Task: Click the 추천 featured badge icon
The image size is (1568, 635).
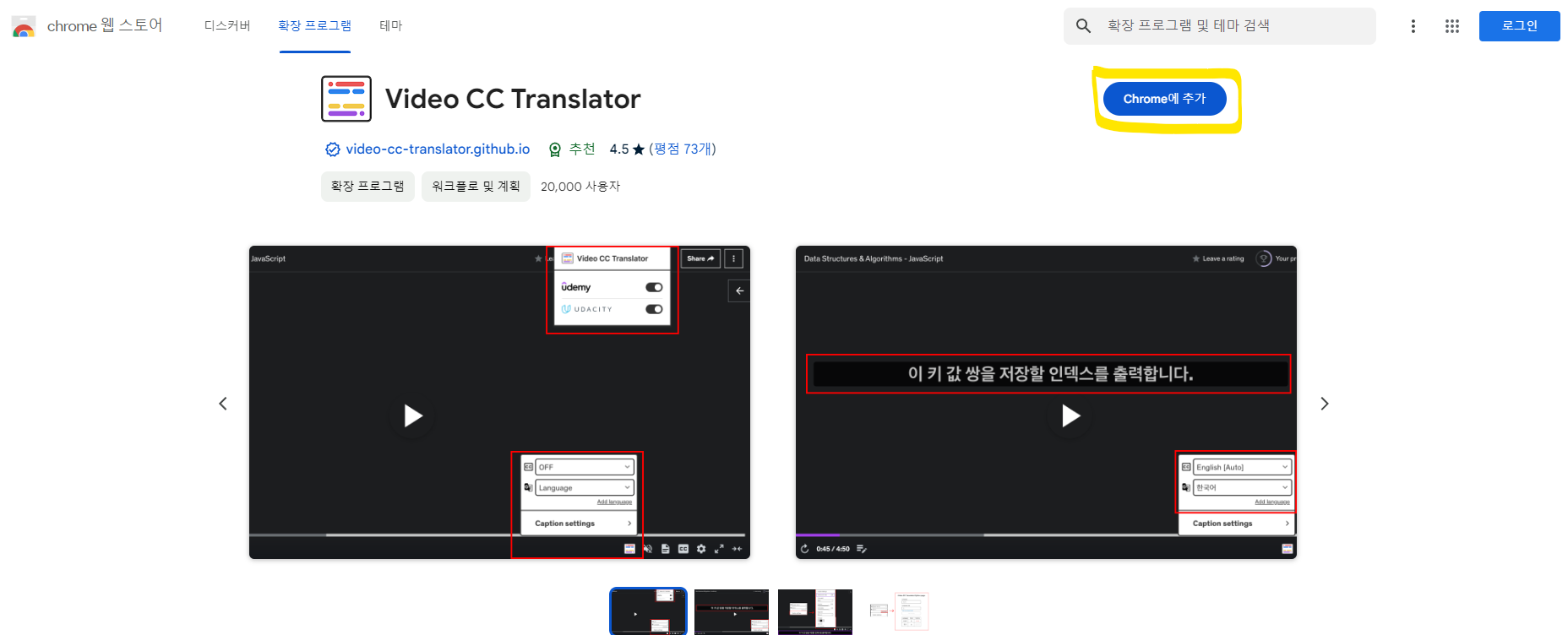Action: [x=555, y=149]
